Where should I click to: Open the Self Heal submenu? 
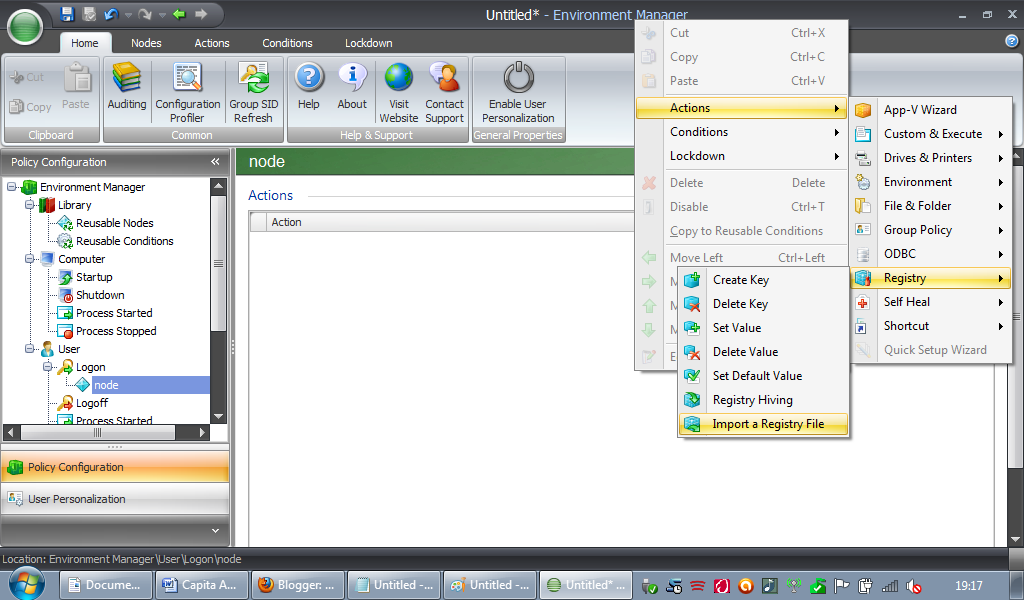[x=931, y=302]
